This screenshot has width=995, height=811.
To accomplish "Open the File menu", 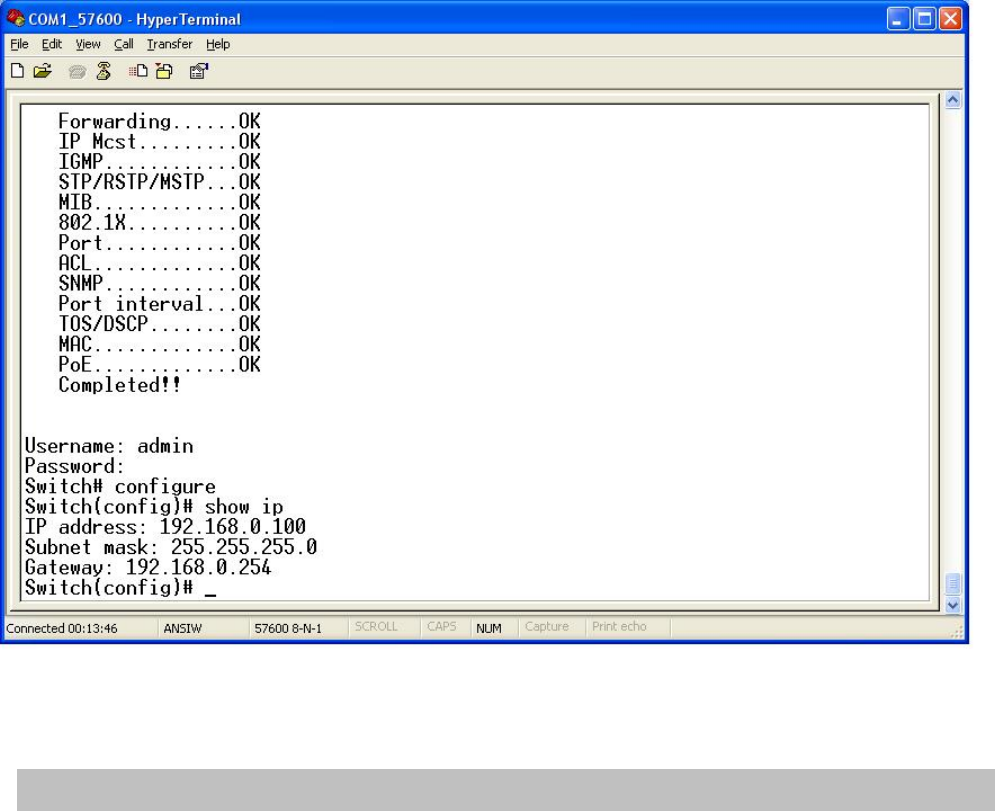I will point(19,44).
